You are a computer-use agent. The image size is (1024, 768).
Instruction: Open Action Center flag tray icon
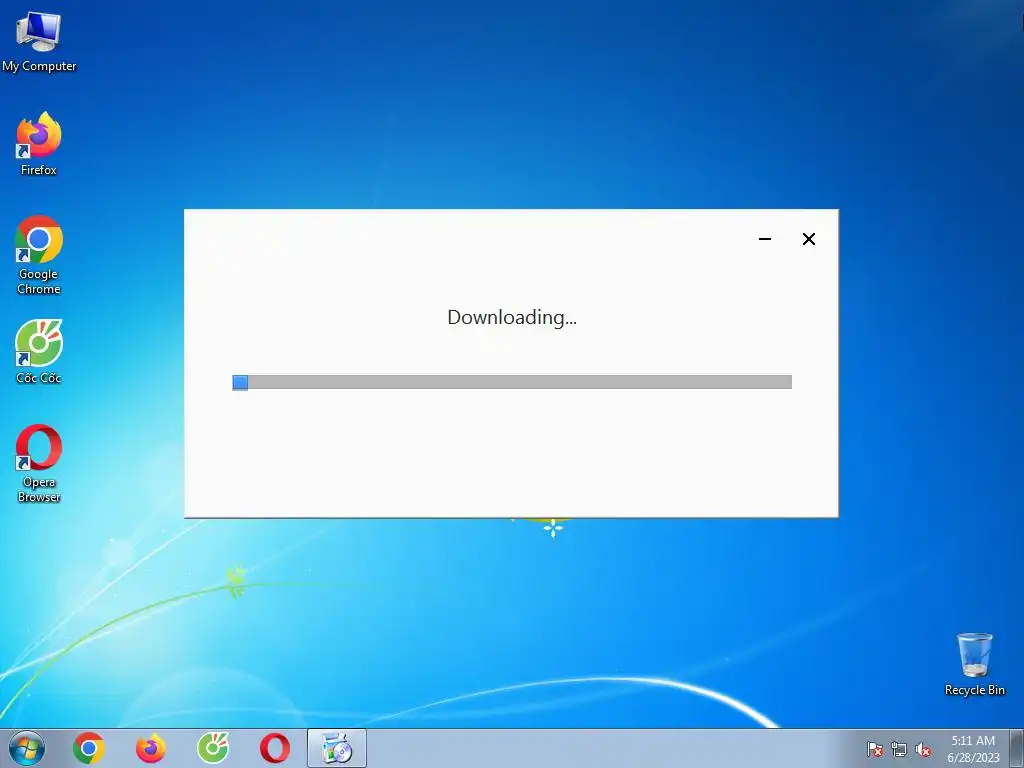[874, 749]
